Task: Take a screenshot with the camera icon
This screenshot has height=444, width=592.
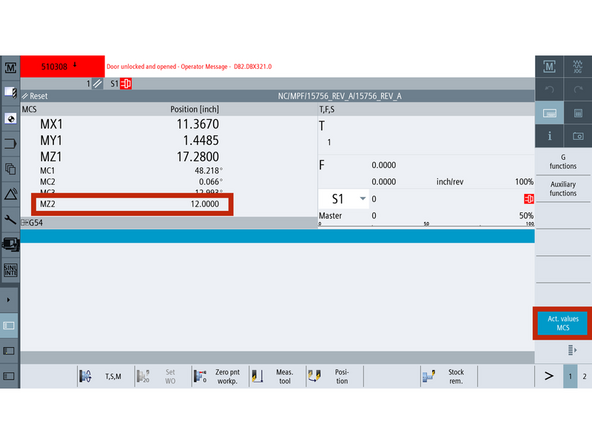Action: click(x=578, y=136)
